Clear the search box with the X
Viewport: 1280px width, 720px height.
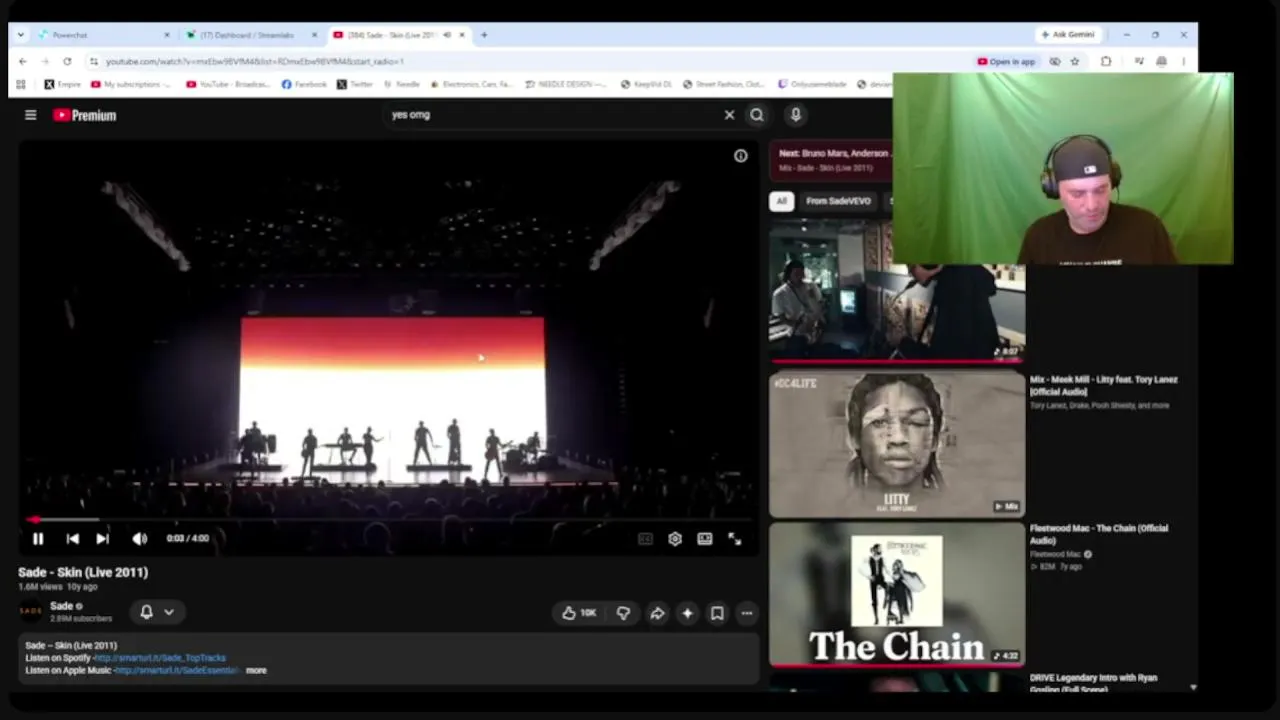pos(729,115)
